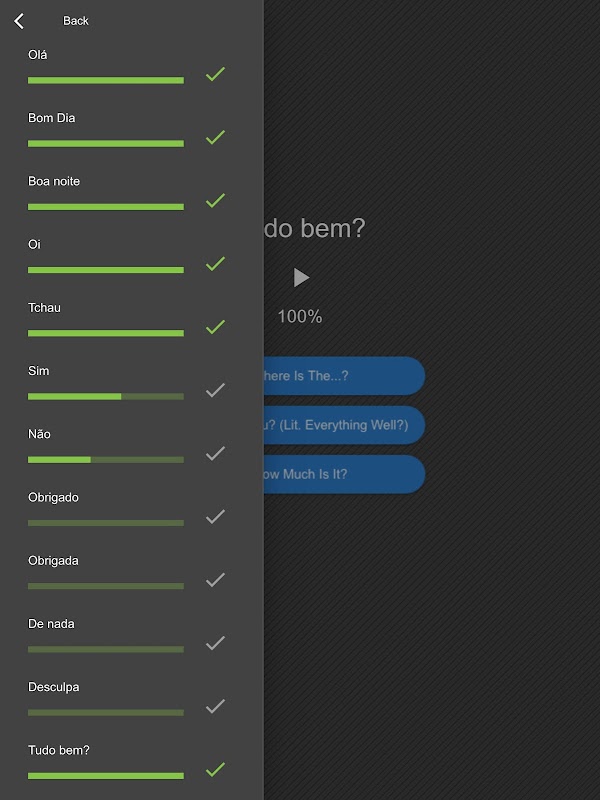Click the checkmark next to Boa noite
The height and width of the screenshot is (800, 600).
[215, 201]
